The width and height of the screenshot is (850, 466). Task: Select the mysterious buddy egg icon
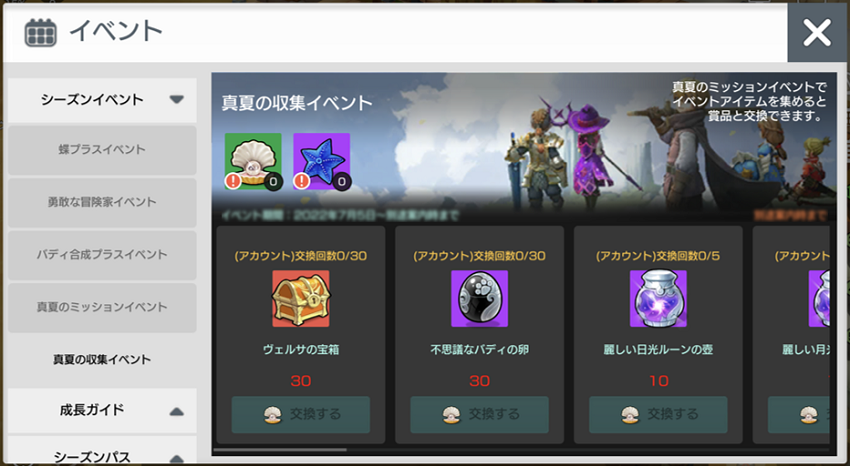pyautogui.click(x=480, y=299)
